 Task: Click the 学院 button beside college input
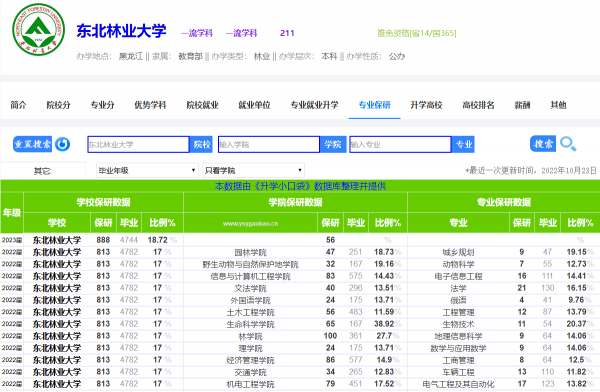tap(333, 144)
